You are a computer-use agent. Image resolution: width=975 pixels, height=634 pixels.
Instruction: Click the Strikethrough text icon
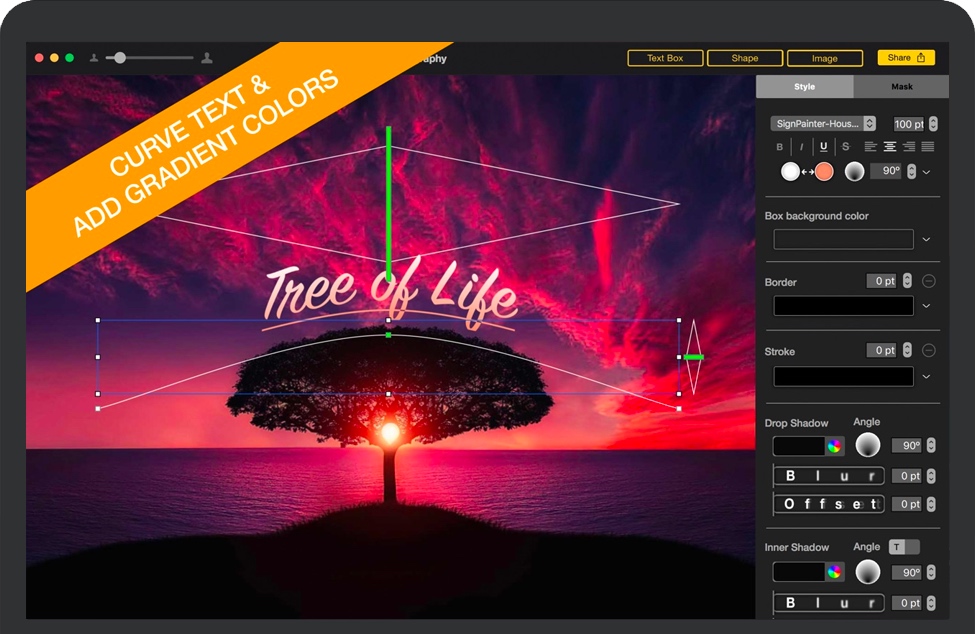pos(846,146)
